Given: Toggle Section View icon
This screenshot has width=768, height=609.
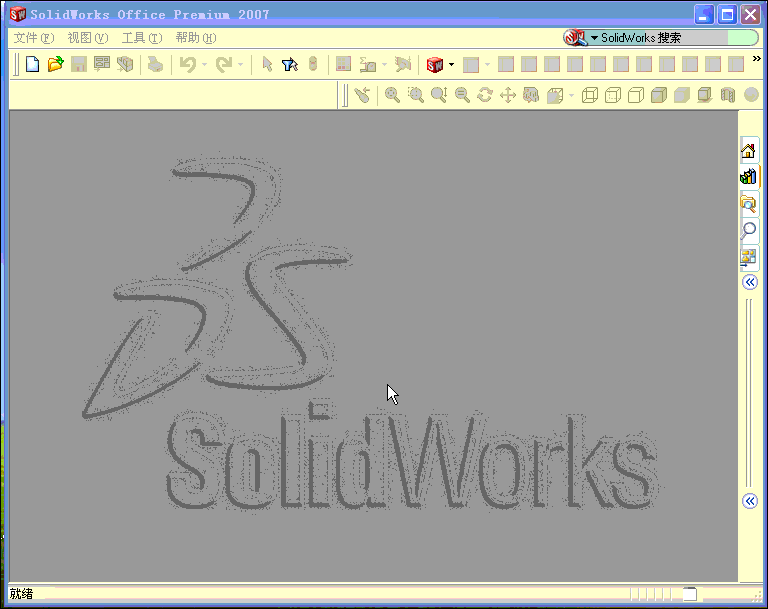Looking at the screenshot, I should pos(728,95).
